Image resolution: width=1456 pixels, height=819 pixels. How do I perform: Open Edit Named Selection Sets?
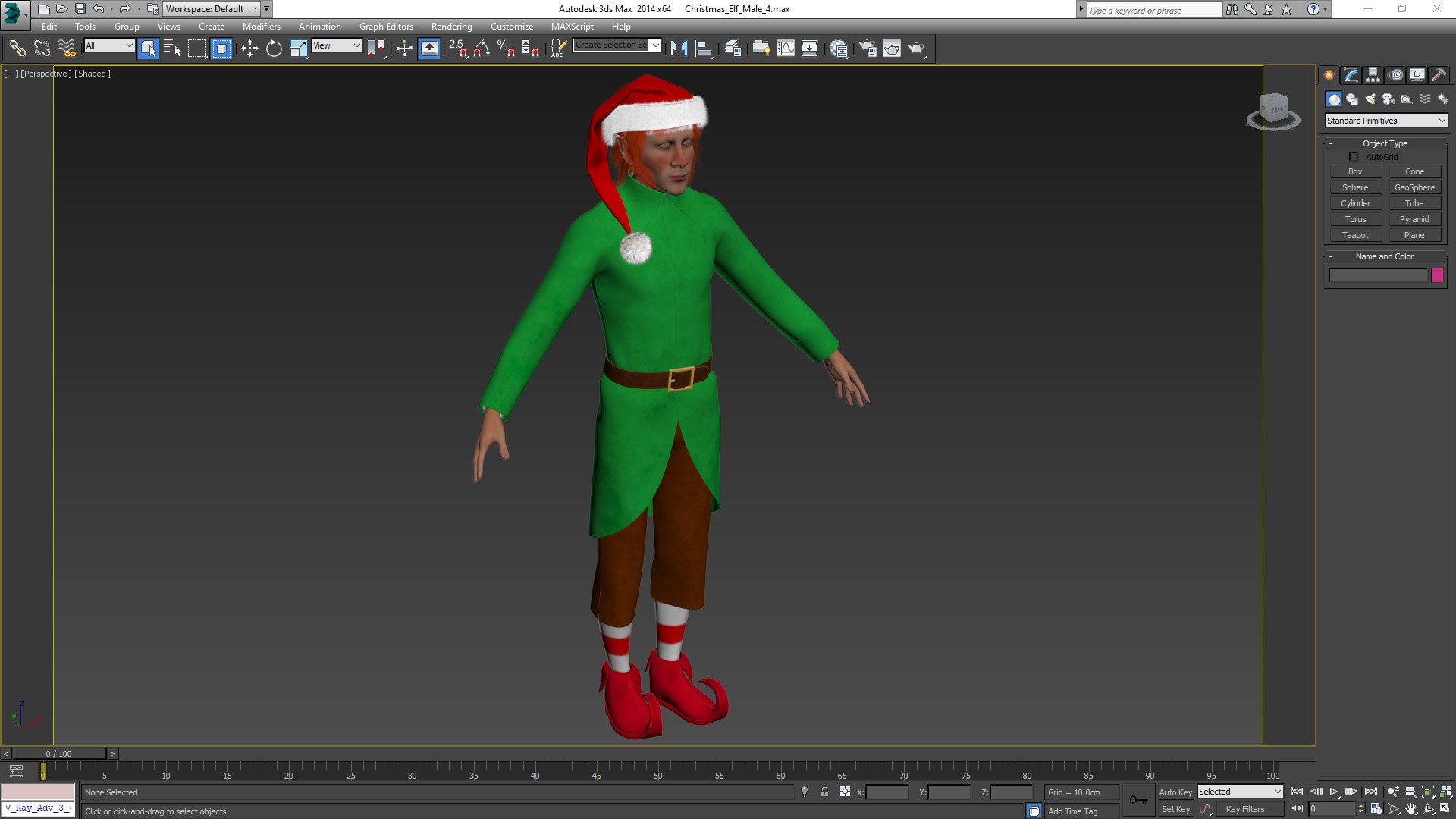[558, 49]
